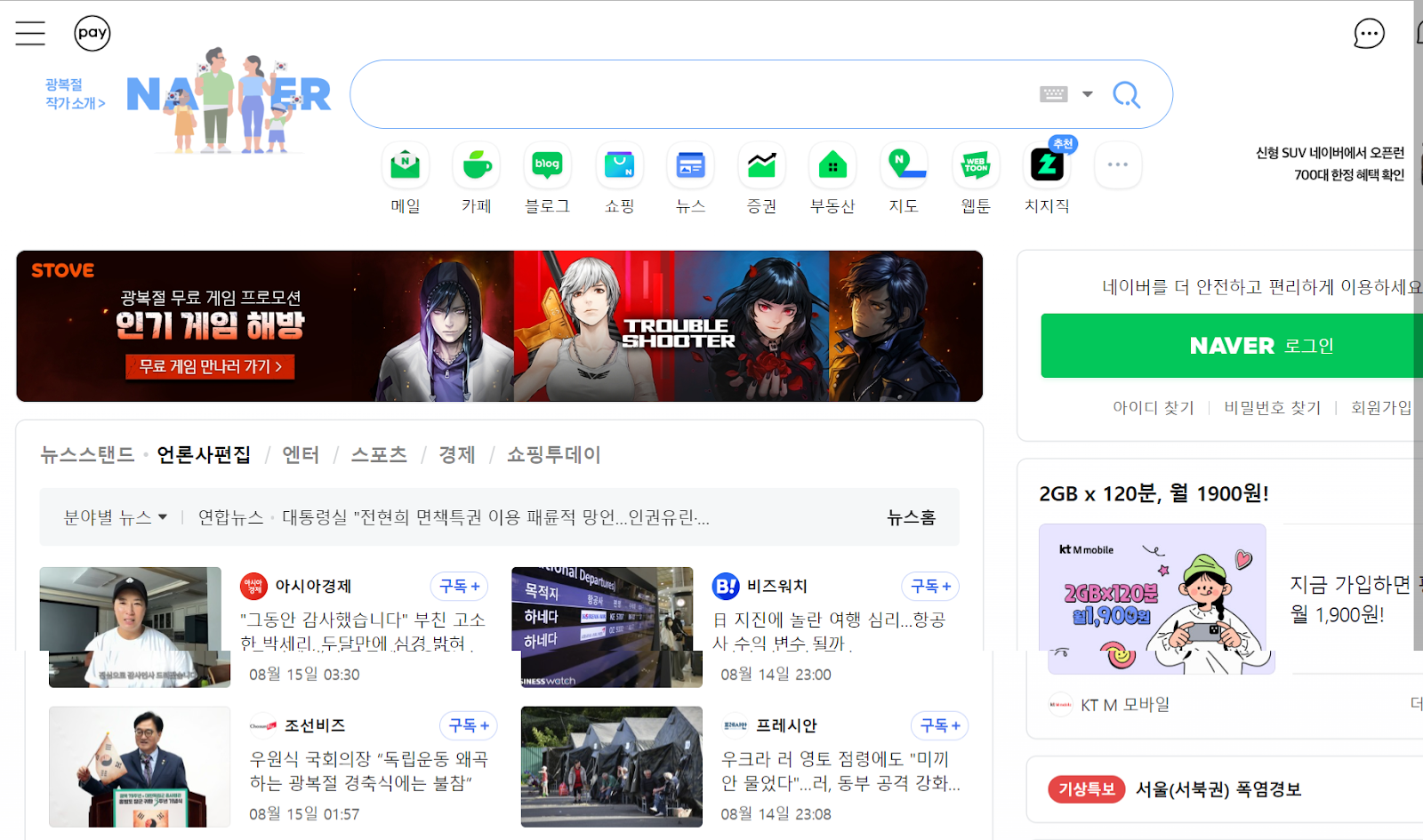Expand the 분야별 뉴스 dropdown
The image size is (1423, 840).
pos(115,517)
